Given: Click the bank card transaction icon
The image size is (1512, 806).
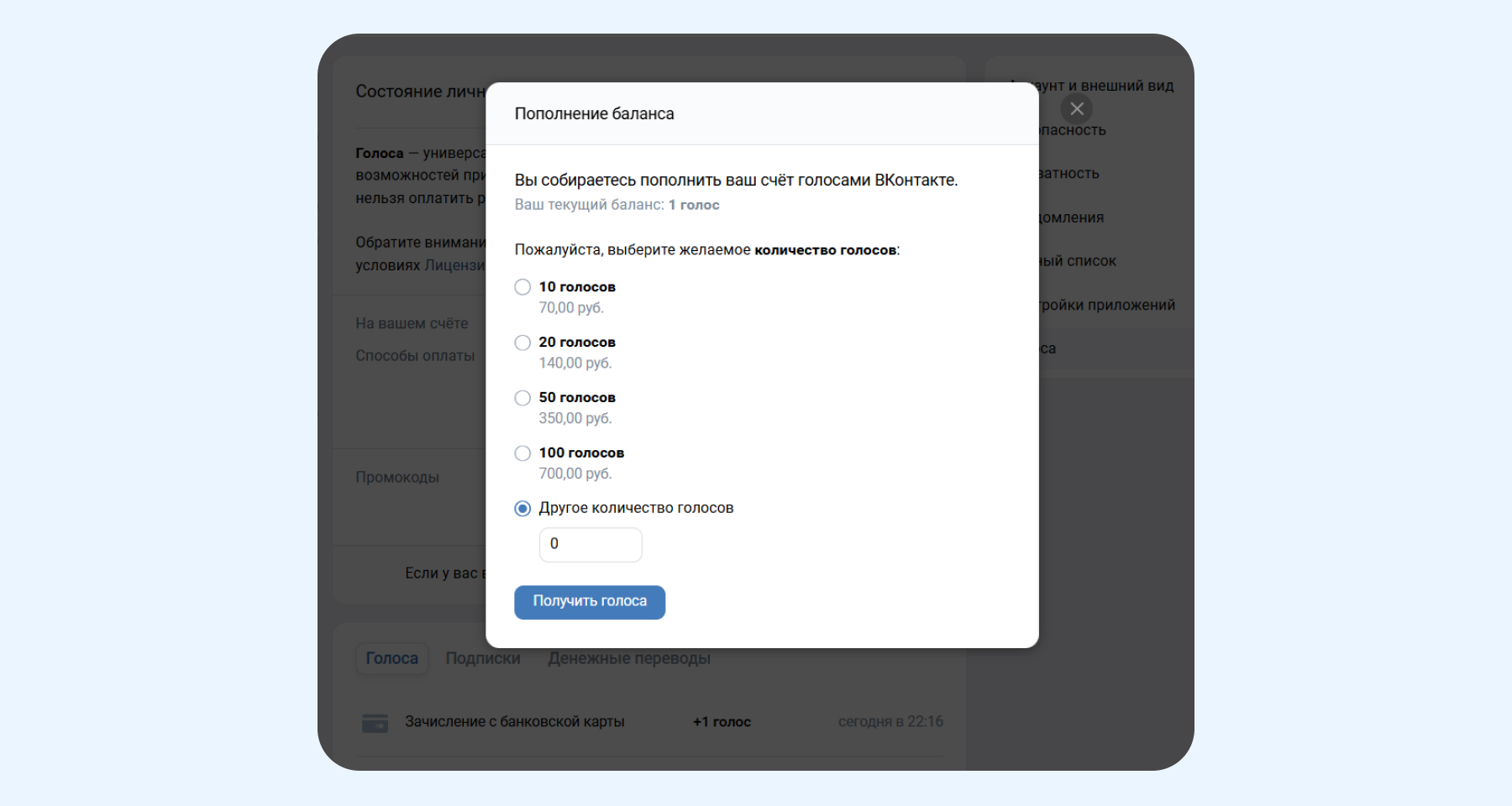Looking at the screenshot, I should pyautogui.click(x=375, y=723).
